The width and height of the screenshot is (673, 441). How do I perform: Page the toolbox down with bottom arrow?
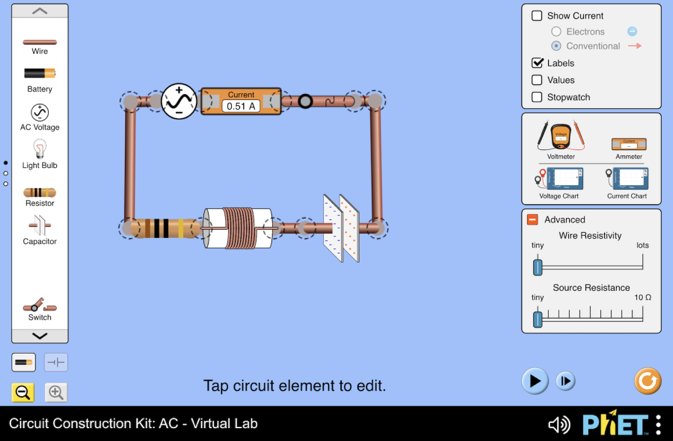[40, 336]
